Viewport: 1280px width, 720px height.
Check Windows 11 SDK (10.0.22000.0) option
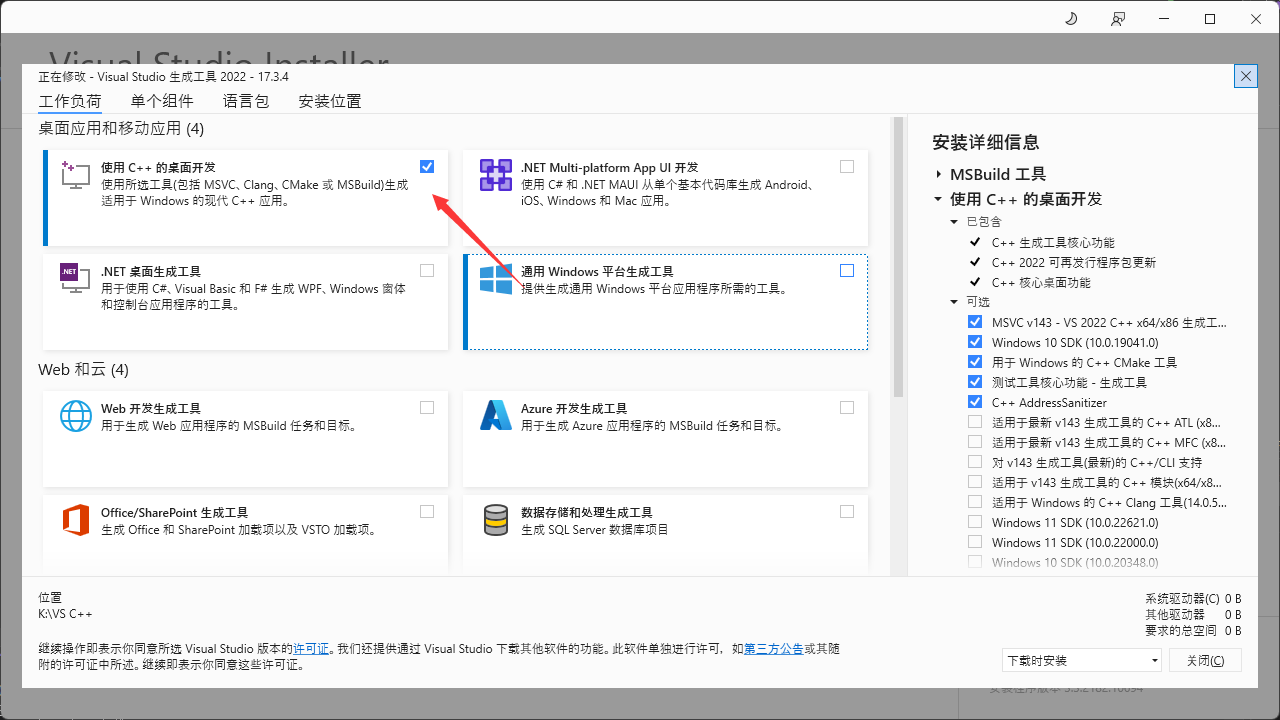975,542
